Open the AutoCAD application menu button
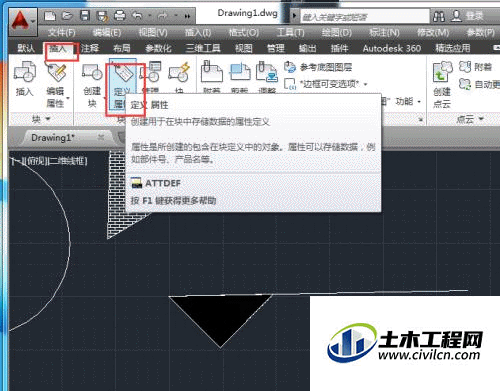Viewport: 500px width, 391px height. (x=22, y=22)
